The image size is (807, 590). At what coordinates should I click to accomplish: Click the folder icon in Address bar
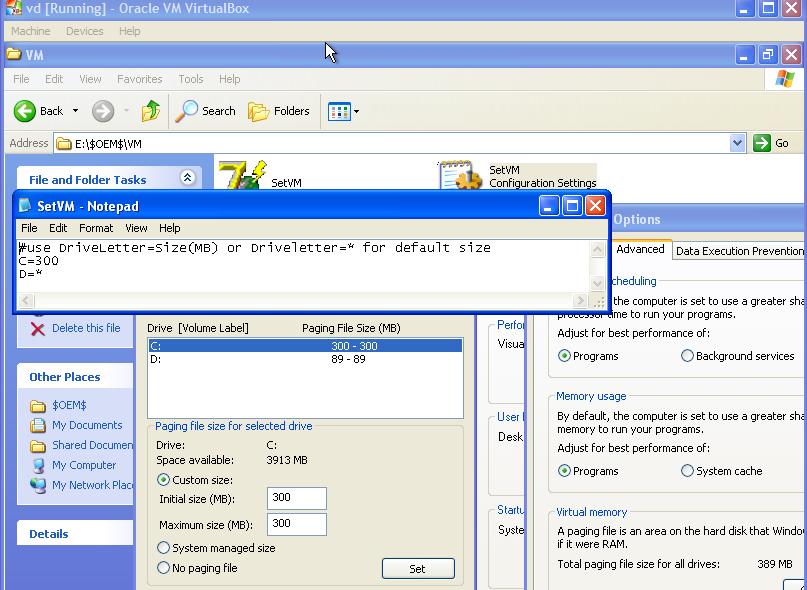pyautogui.click(x=64, y=144)
